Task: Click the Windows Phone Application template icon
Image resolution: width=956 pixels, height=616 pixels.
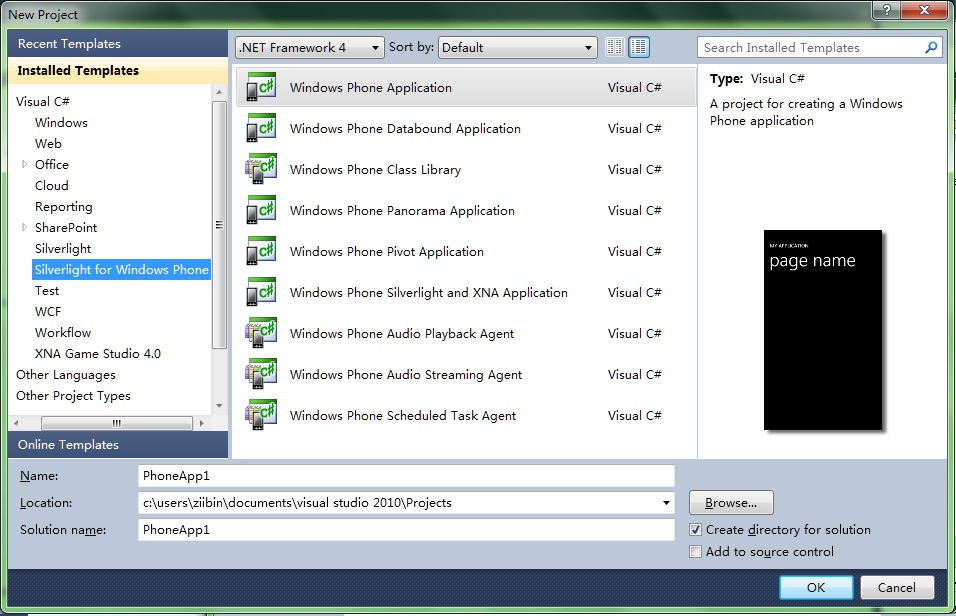Action: [261, 87]
